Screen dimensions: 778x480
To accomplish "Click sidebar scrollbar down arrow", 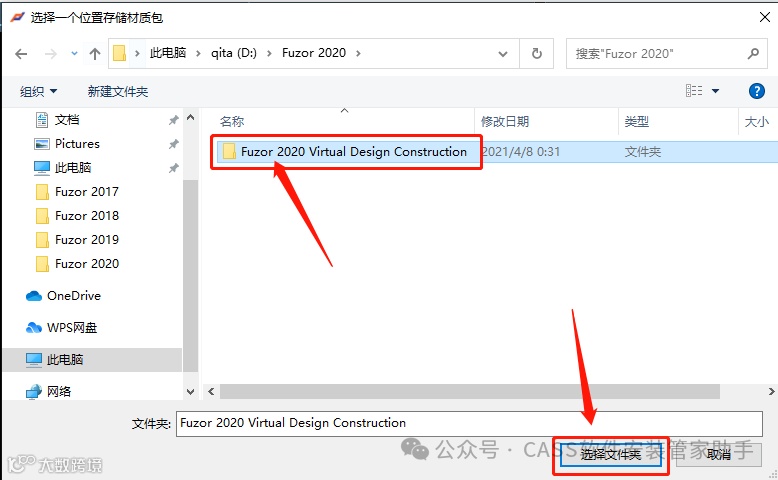I will point(191,392).
